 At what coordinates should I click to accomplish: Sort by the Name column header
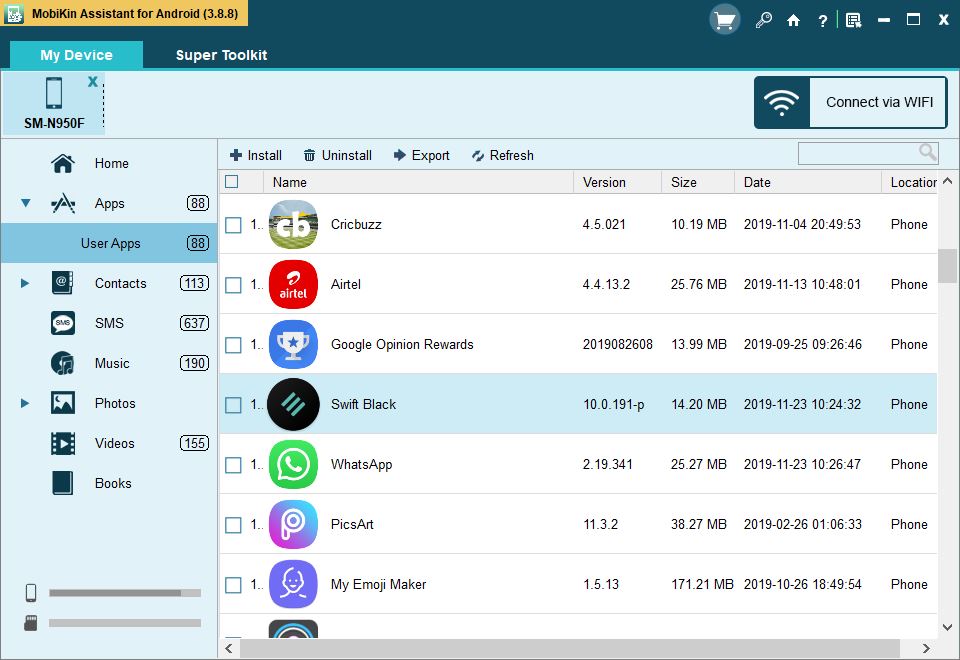[419, 182]
